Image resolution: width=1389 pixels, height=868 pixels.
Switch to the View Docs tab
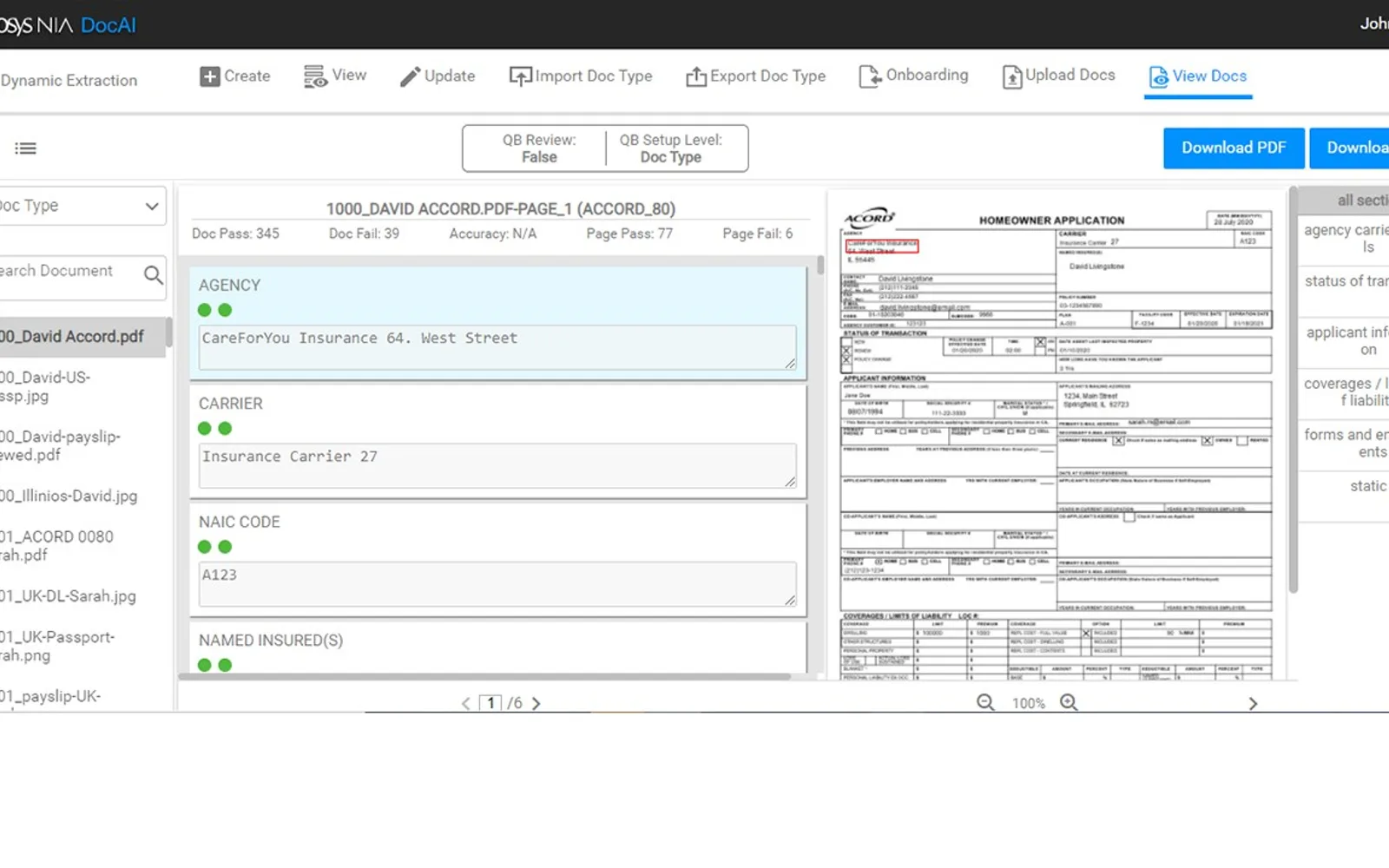click(x=1198, y=76)
